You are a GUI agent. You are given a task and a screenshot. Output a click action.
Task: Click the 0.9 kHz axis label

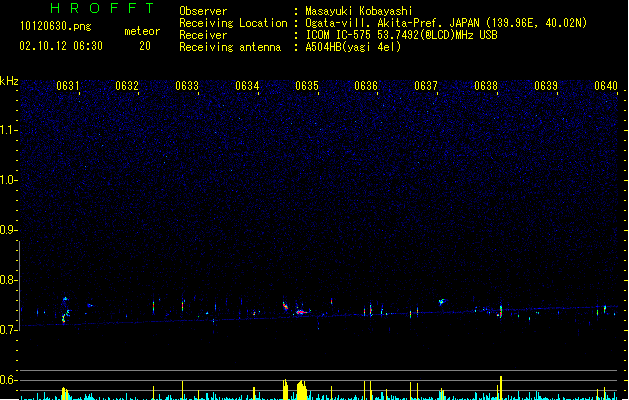[8, 230]
